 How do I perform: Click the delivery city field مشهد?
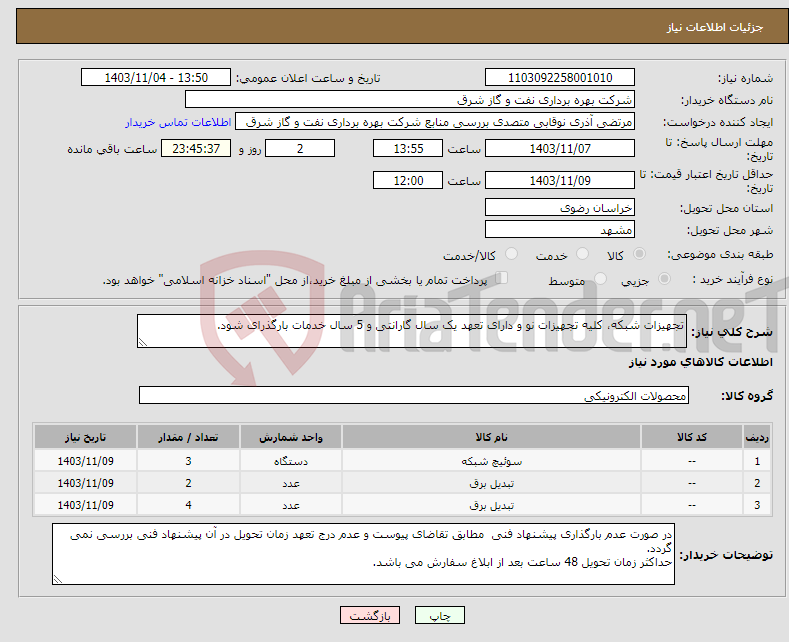(x=560, y=229)
